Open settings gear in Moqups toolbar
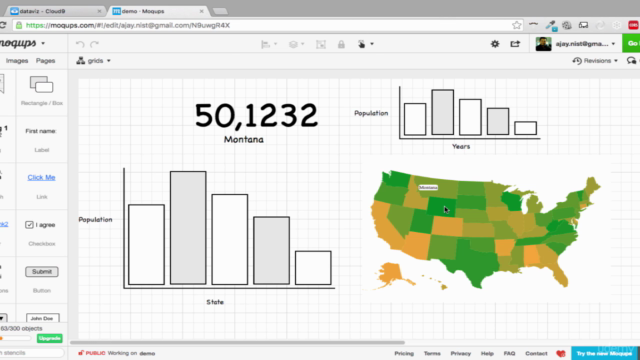The image size is (640, 360). pyautogui.click(x=495, y=44)
